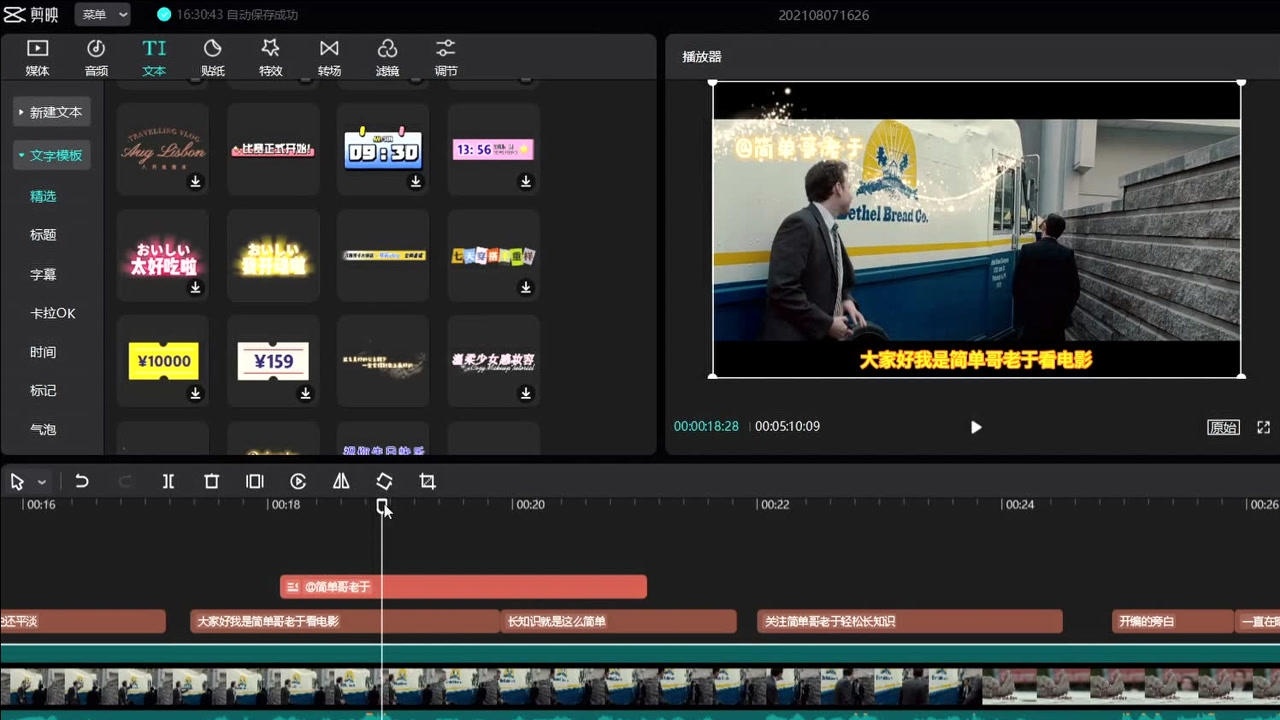
Task: Click the freeze frame tool
Action: point(255,482)
